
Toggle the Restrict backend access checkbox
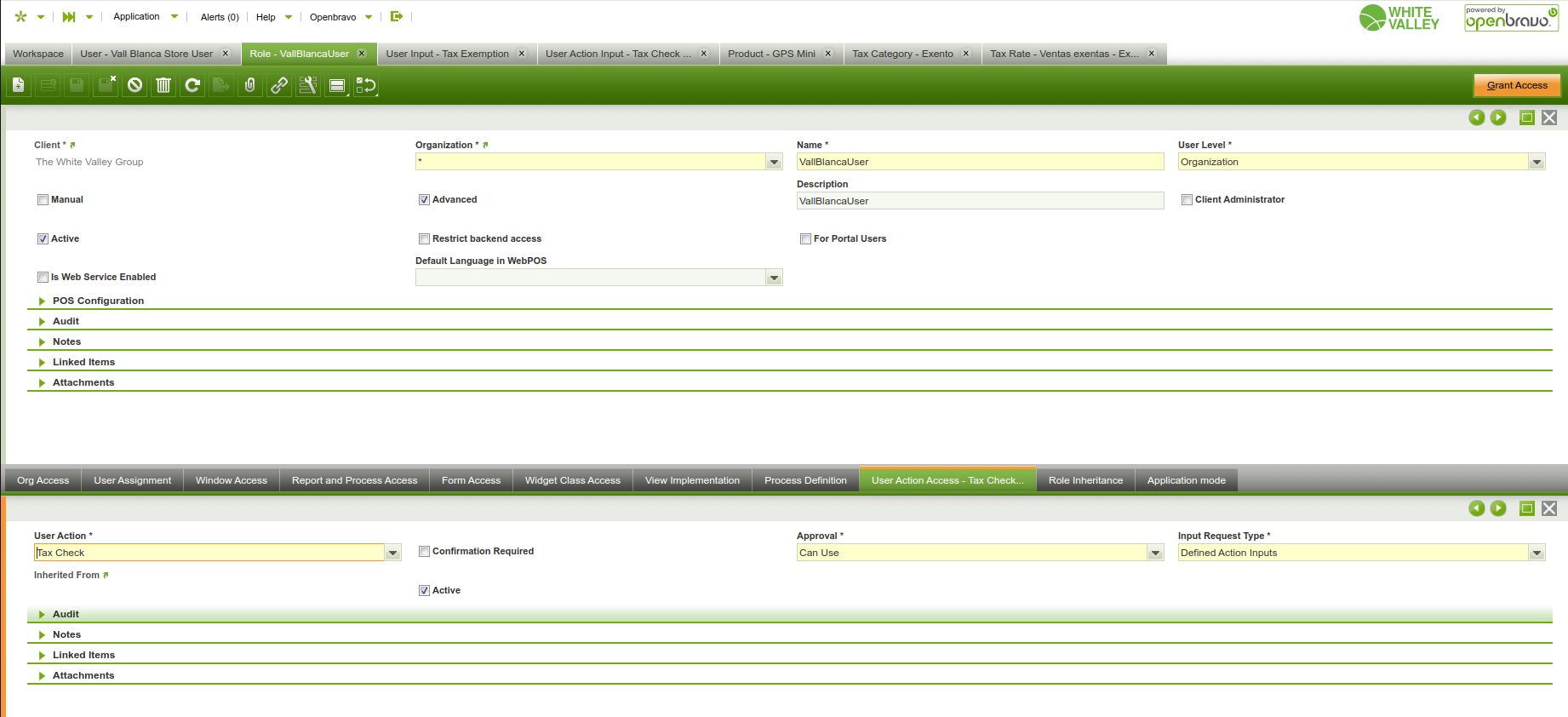click(424, 239)
